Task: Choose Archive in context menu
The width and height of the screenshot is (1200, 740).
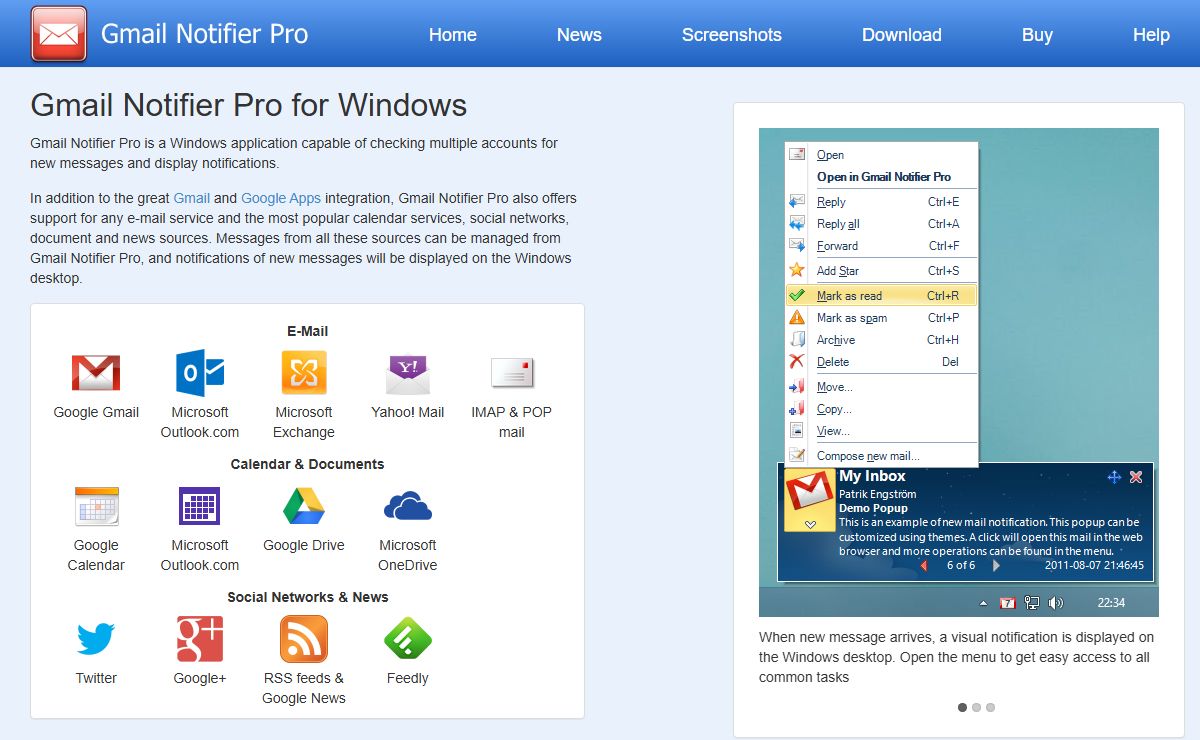Action: click(881, 339)
